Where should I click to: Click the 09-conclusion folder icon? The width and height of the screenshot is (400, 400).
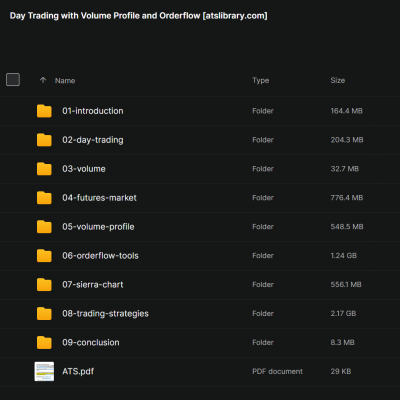pyautogui.click(x=44, y=343)
